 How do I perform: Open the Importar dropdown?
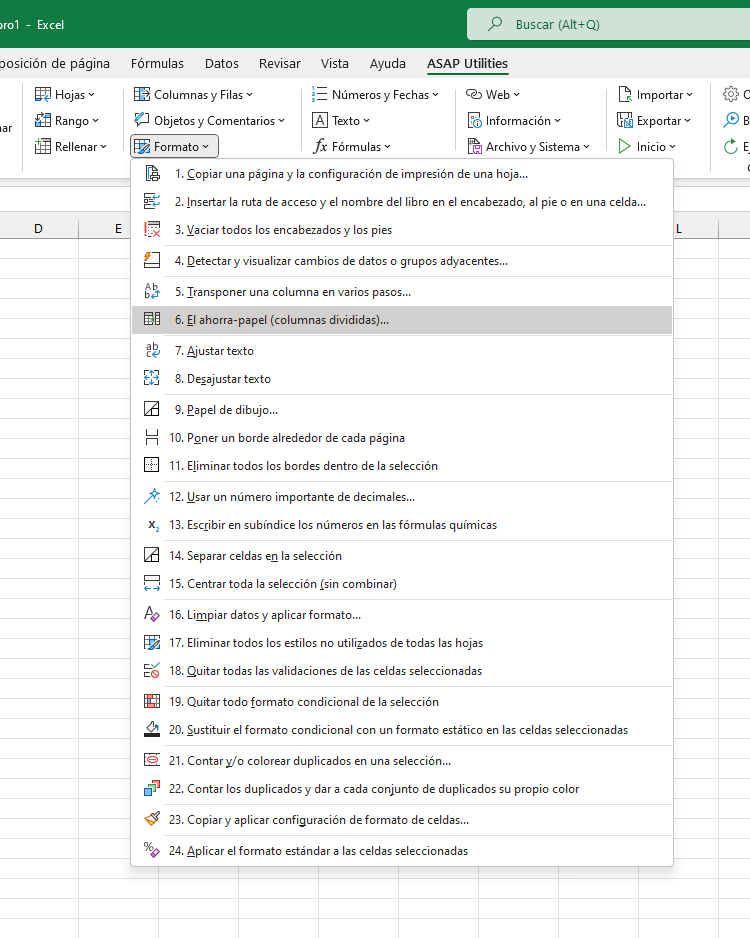pos(655,95)
